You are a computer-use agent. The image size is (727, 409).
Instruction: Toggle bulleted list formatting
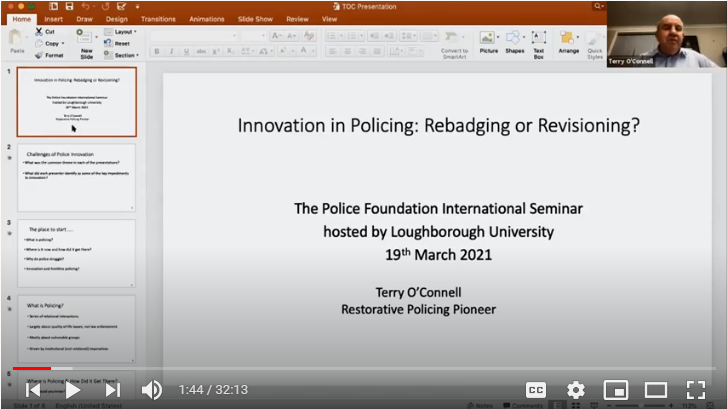[331, 36]
